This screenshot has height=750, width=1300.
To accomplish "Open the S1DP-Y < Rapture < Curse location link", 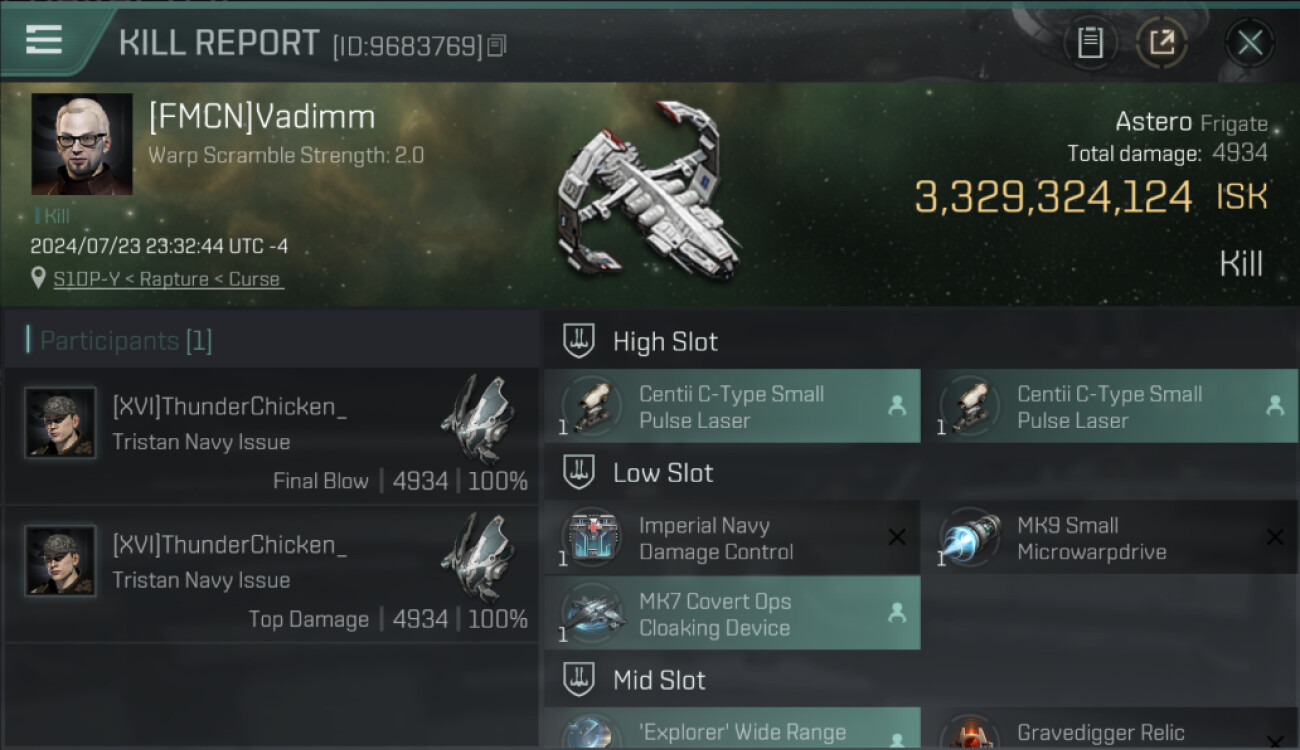I will pos(168,279).
